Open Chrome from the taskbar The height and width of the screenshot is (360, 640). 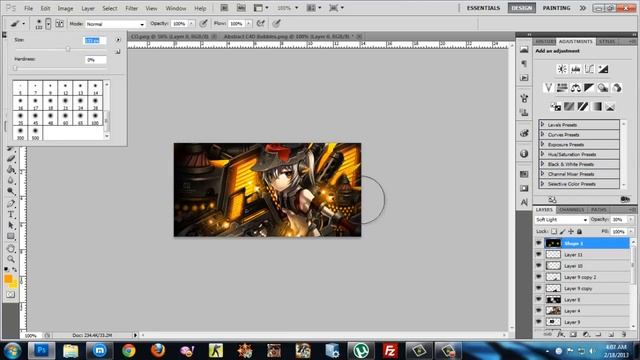pyautogui.click(x=129, y=351)
